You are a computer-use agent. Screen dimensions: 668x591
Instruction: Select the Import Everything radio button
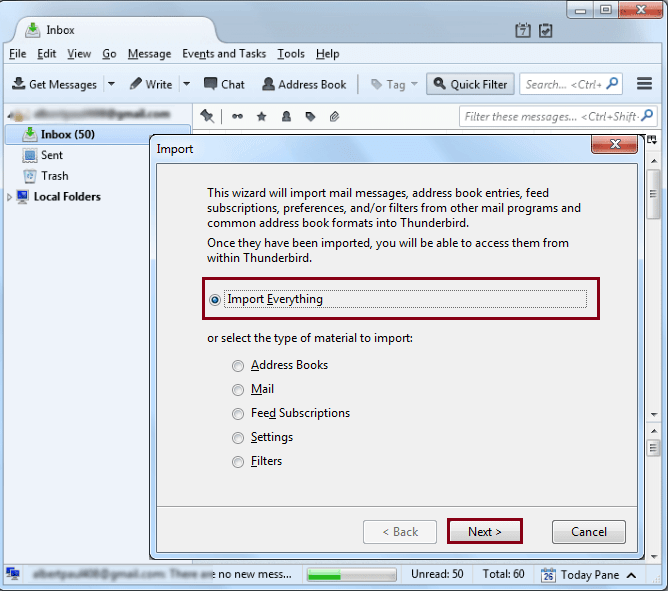[215, 300]
